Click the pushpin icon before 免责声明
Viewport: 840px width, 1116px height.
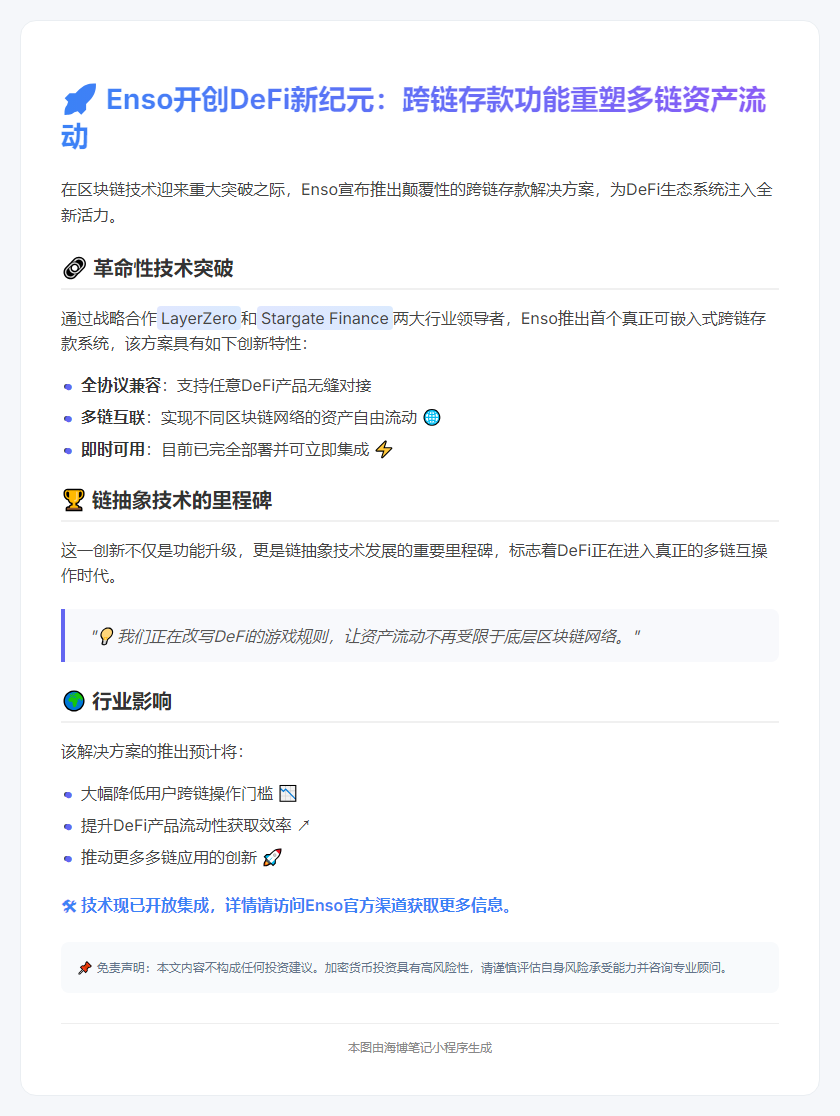85,968
